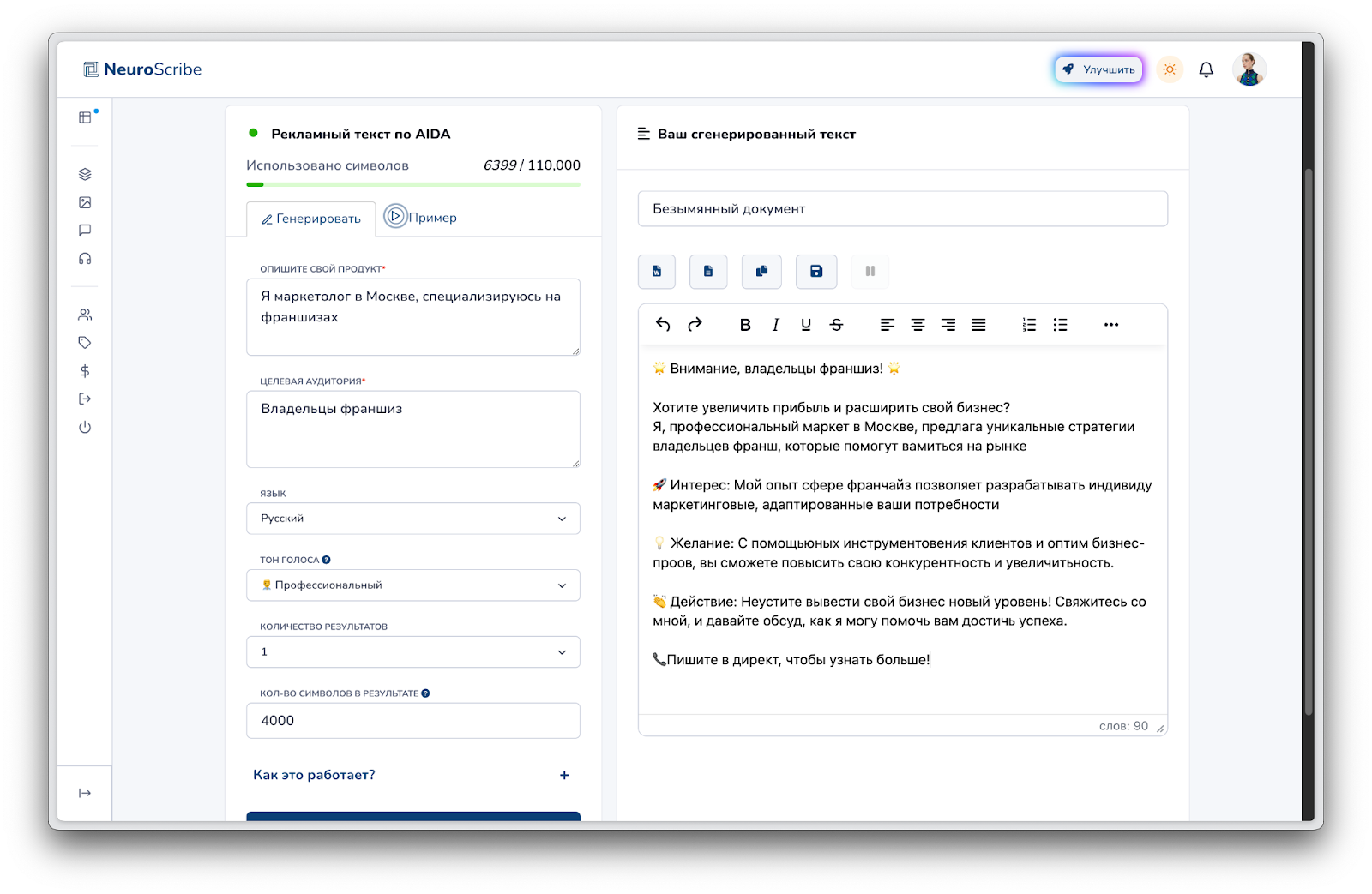Open the user avatar profile menu

(1249, 69)
